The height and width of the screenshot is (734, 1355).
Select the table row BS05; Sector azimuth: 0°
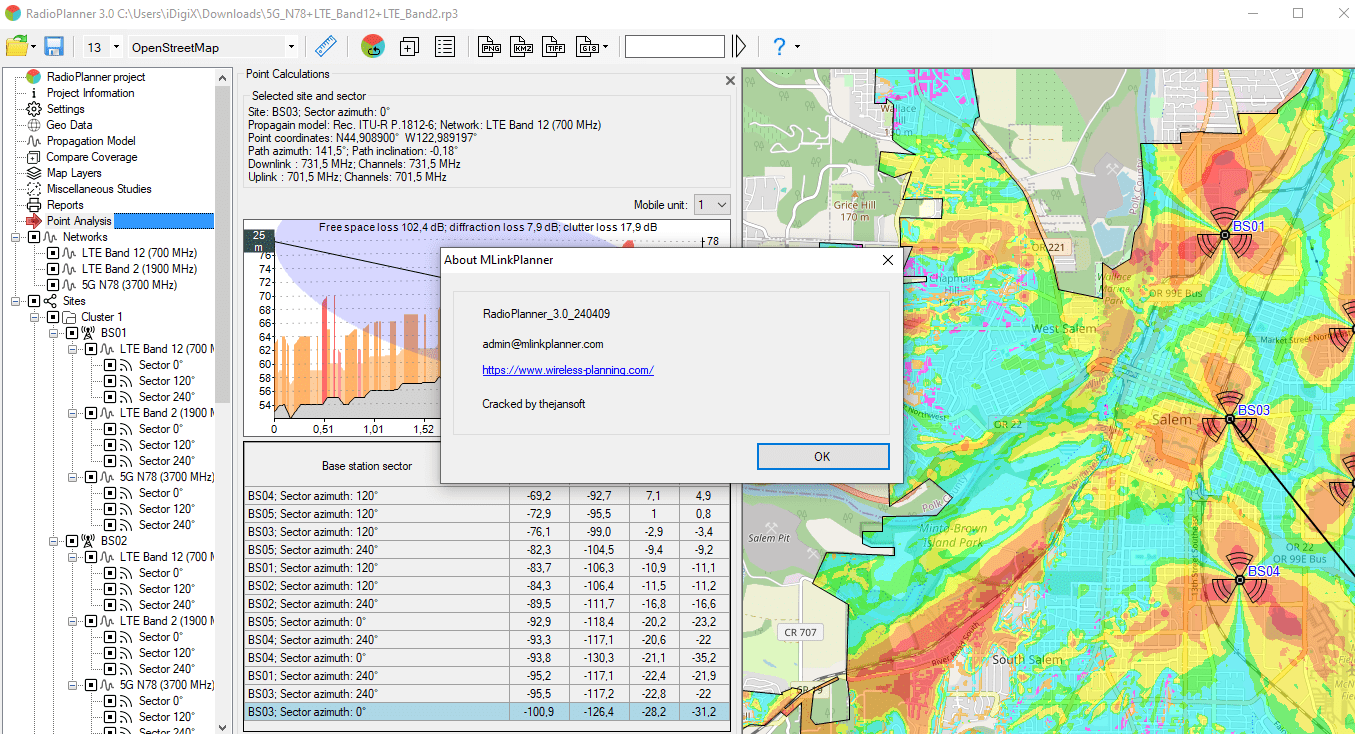pyautogui.click(x=487, y=622)
